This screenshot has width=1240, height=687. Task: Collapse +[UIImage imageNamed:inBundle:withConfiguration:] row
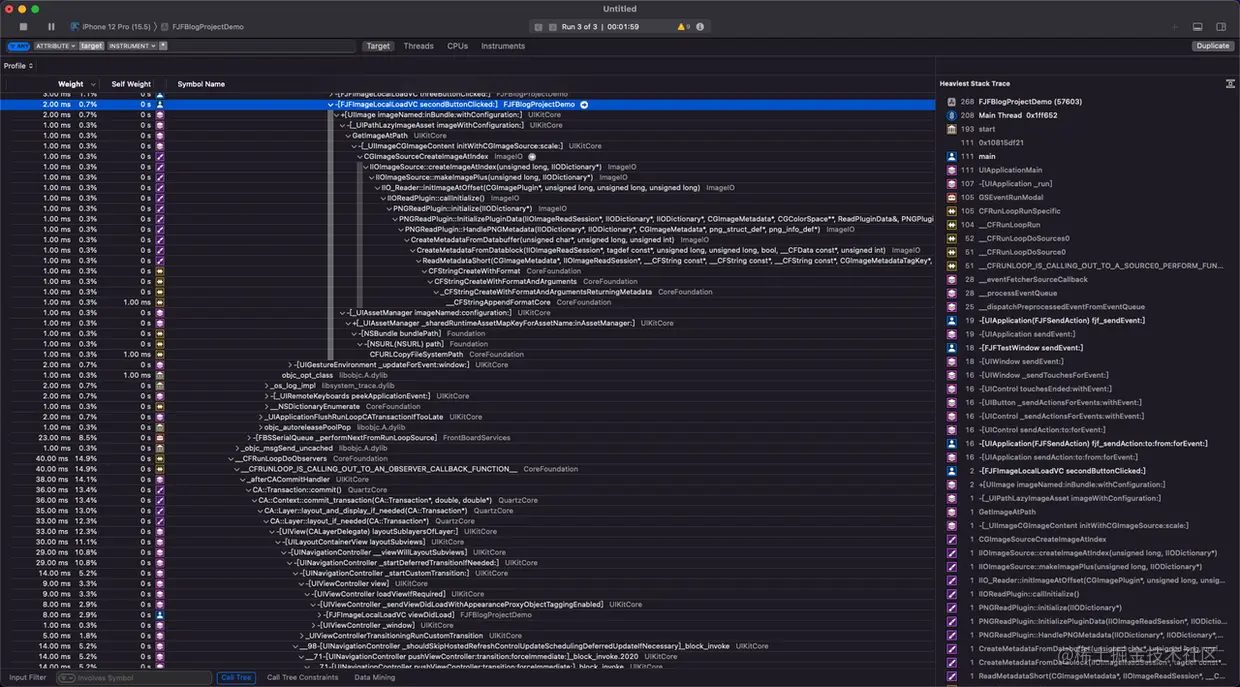pyautogui.click(x=337, y=115)
